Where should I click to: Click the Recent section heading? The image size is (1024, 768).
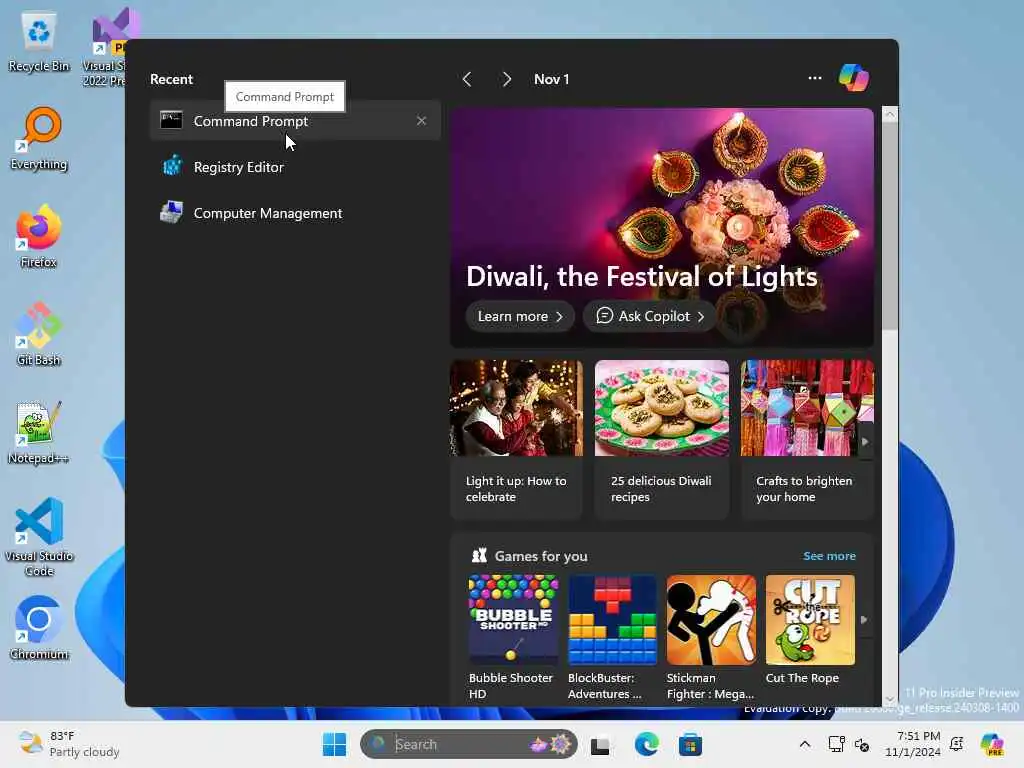(x=171, y=79)
